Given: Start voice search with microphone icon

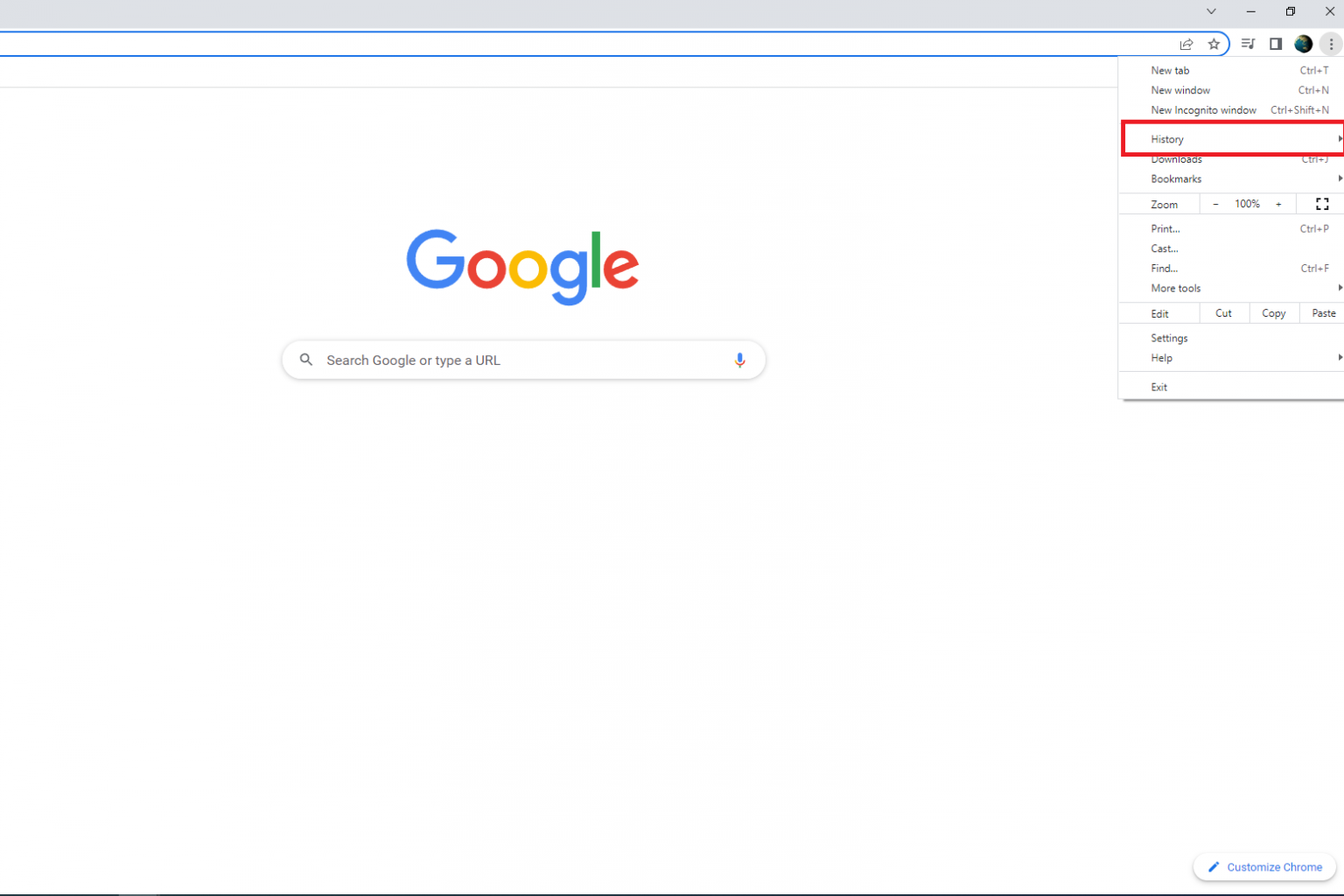Looking at the screenshot, I should click(x=740, y=360).
